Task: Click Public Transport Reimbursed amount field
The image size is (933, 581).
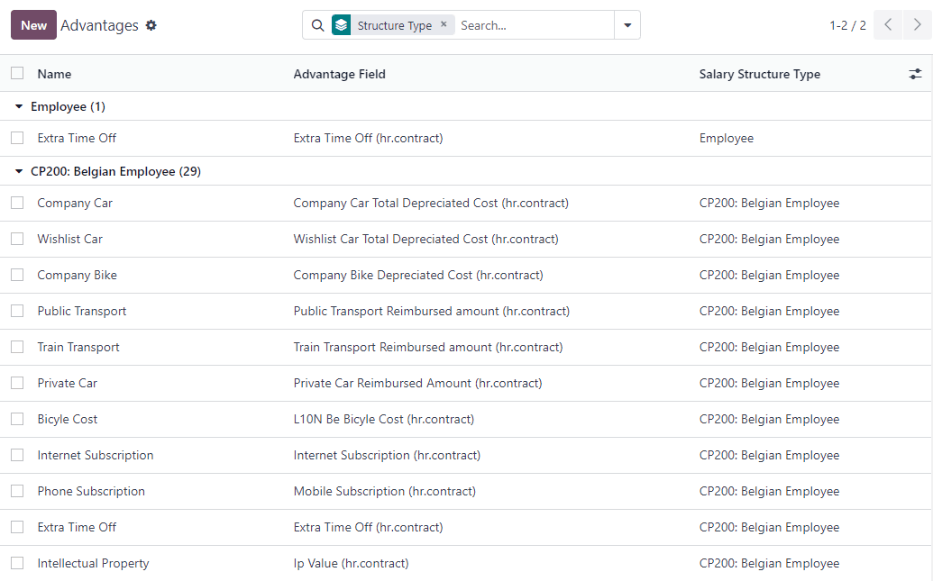Action: pos(431,311)
